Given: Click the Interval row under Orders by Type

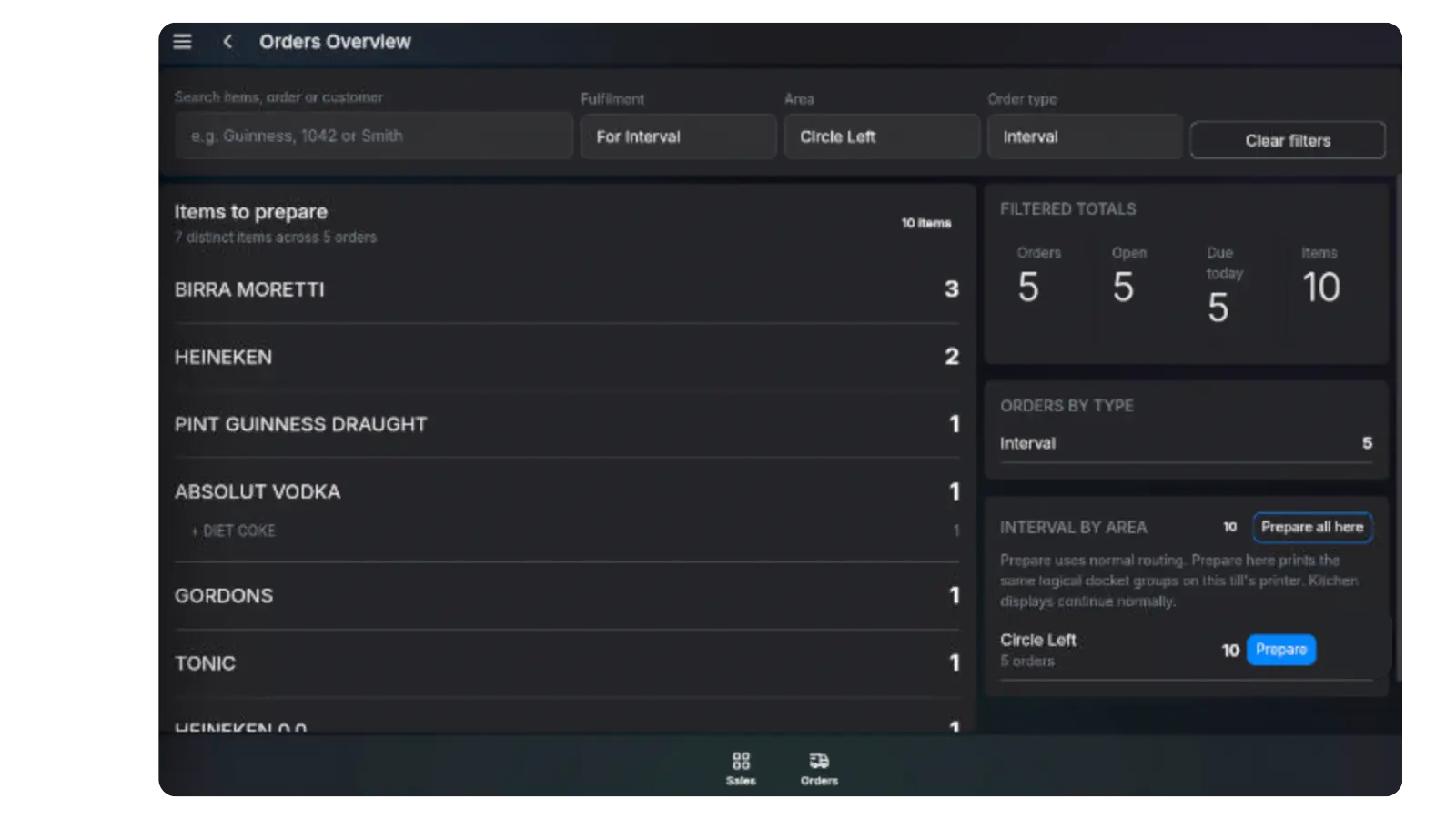Looking at the screenshot, I should point(1186,443).
